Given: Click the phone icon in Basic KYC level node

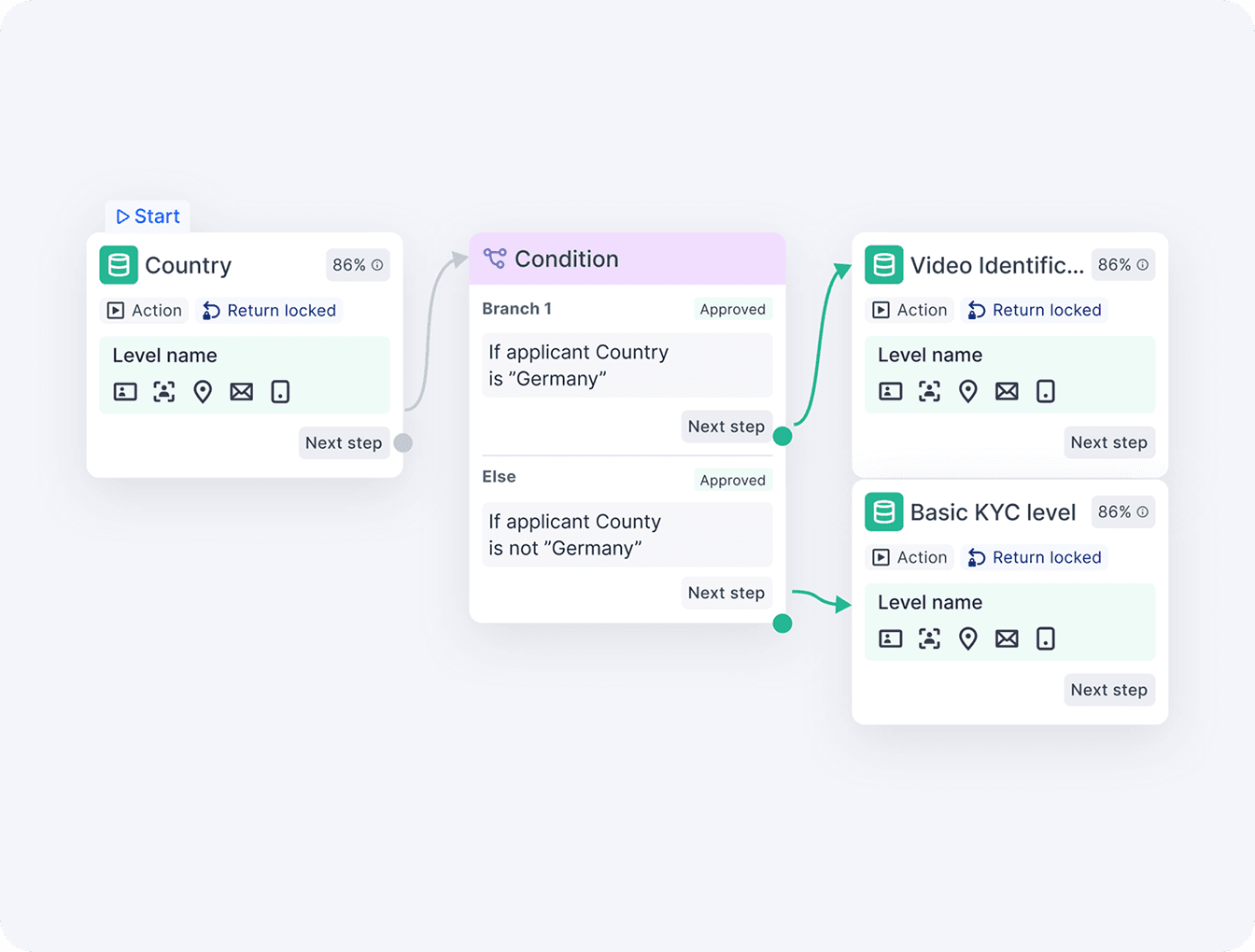Looking at the screenshot, I should 1046,638.
